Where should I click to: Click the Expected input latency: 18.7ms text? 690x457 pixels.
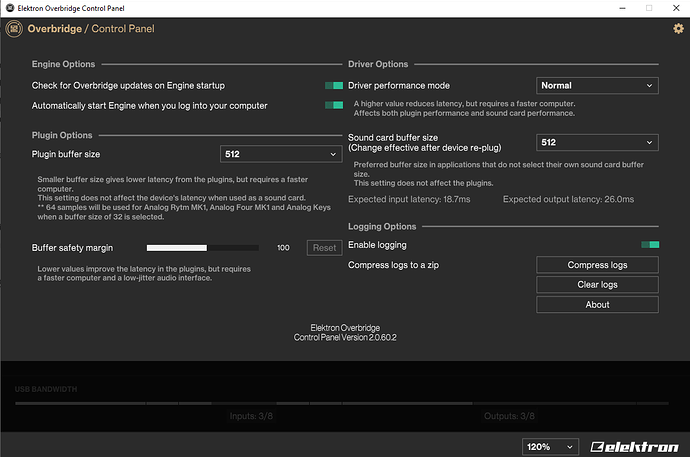coord(409,199)
